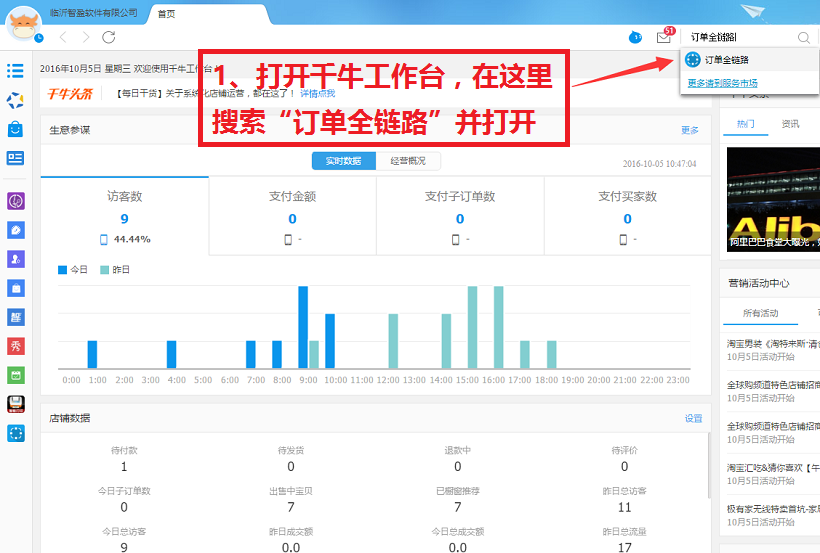Click the 44.44% mobile share value

[132, 239]
